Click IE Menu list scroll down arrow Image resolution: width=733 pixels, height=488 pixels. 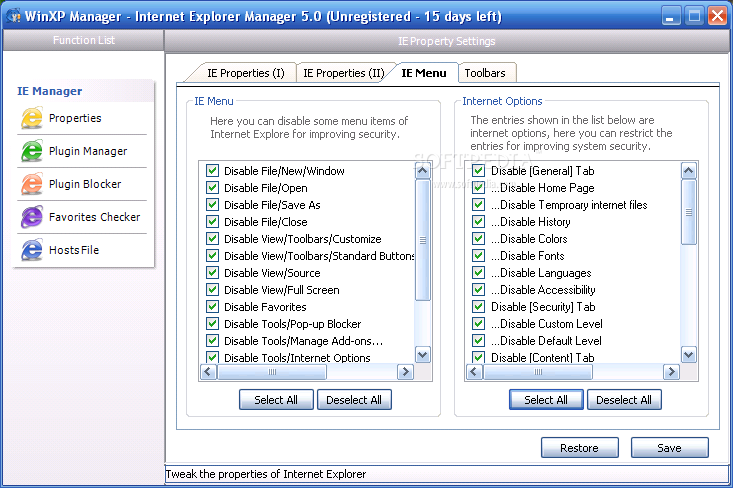tap(423, 354)
